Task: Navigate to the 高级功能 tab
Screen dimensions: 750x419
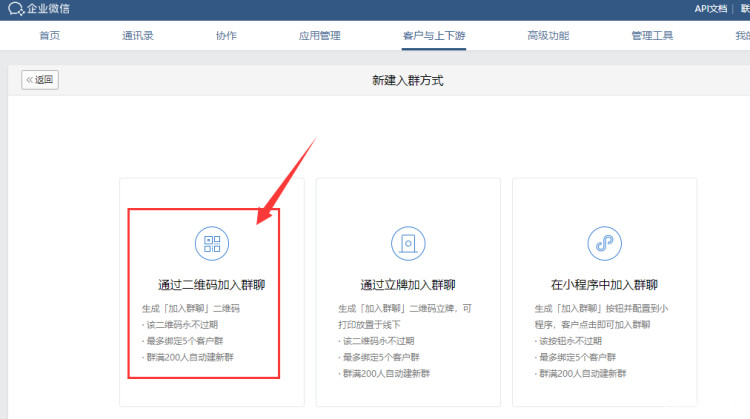Action: (548, 36)
